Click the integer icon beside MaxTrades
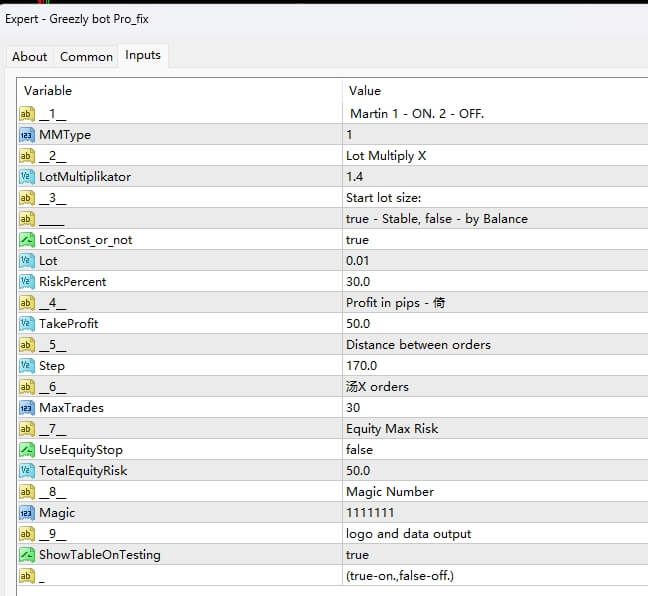 (x=27, y=408)
